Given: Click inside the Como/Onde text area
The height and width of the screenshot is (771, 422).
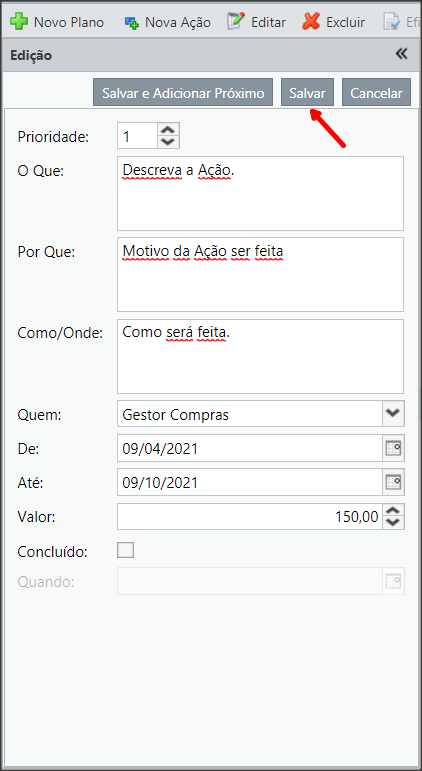Looking at the screenshot, I should coord(260,356).
